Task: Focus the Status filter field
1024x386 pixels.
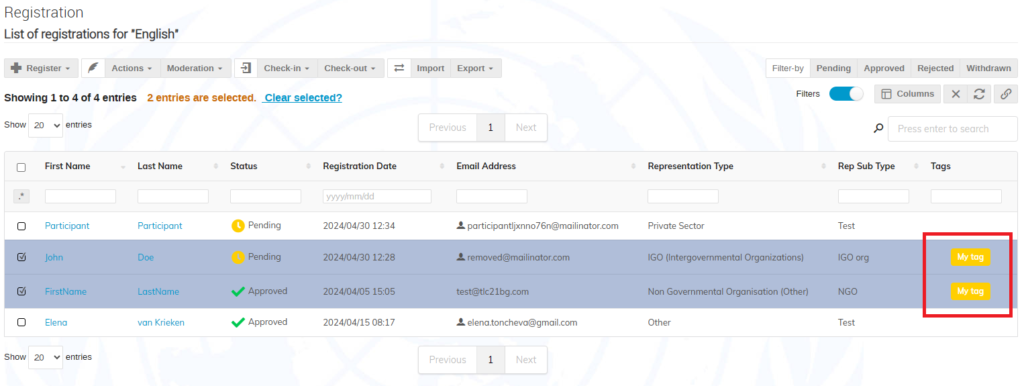Action: [x=266, y=196]
